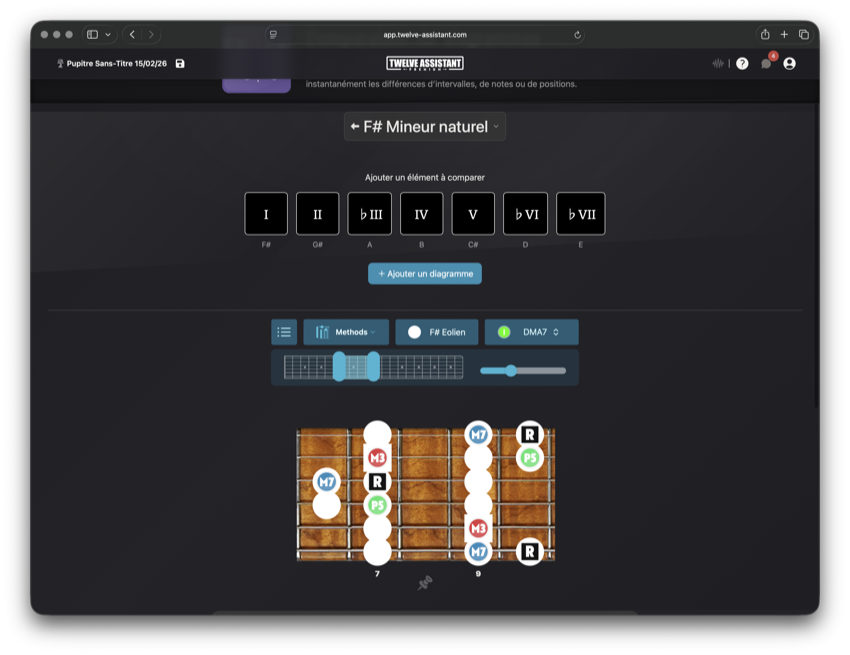Click the zoom slider handle
The height and width of the screenshot is (655, 850).
(511, 370)
